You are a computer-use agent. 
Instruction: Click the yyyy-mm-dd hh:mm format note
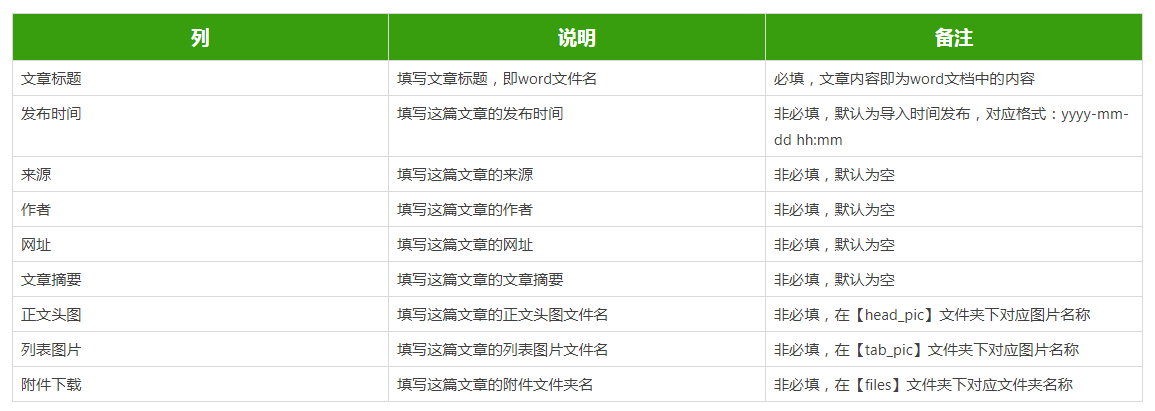coord(951,127)
